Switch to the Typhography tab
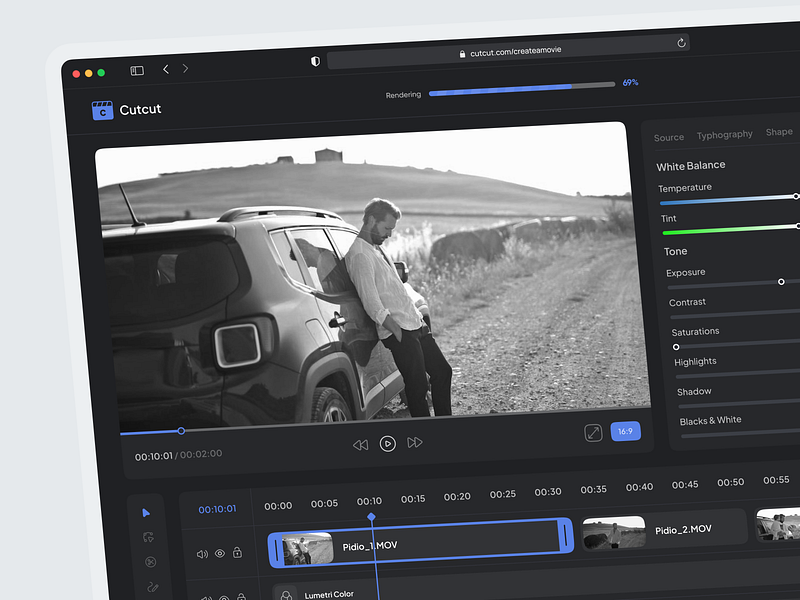This screenshot has width=800, height=600. click(x=724, y=133)
